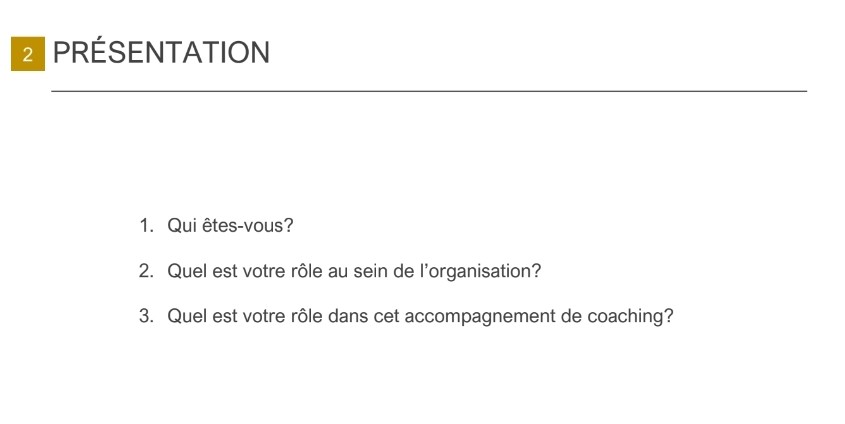Select the list number "2."

click(x=147, y=271)
